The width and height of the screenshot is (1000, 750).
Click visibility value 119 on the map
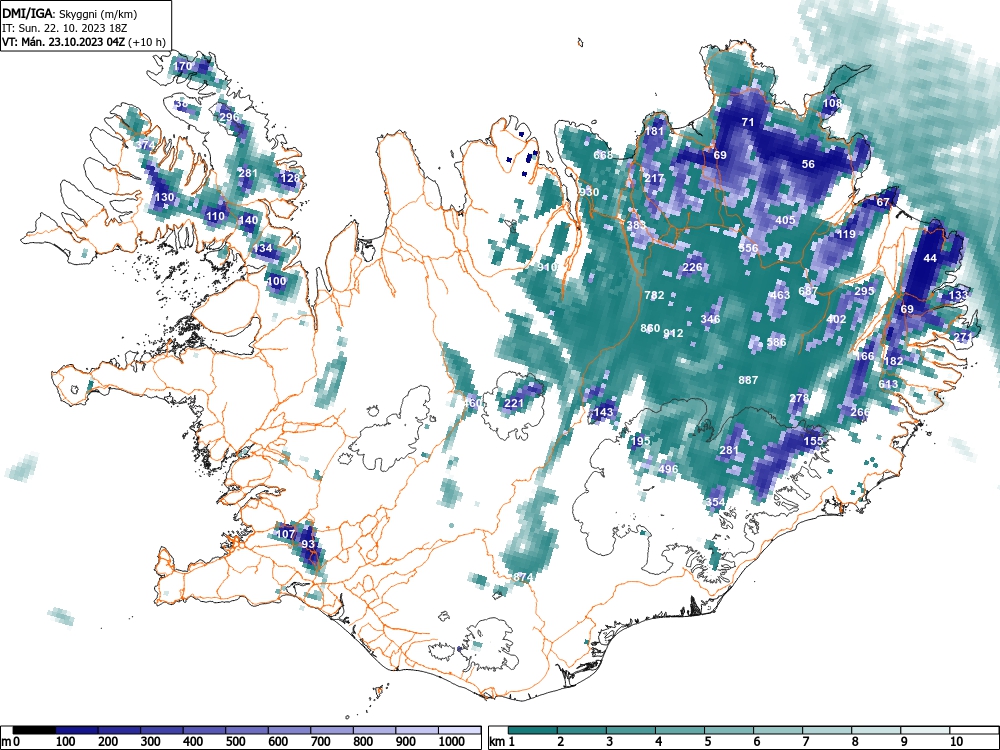click(x=846, y=234)
